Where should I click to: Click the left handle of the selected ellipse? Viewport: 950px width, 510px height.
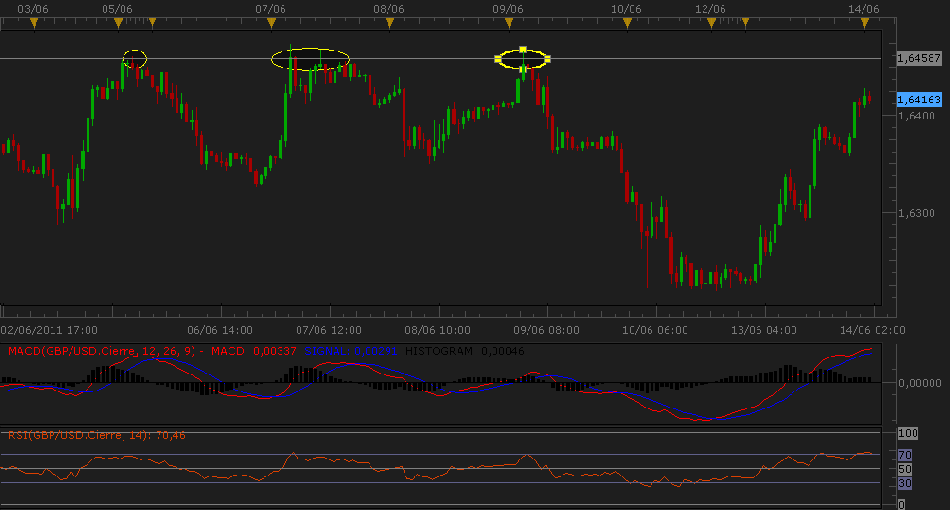tap(498, 59)
